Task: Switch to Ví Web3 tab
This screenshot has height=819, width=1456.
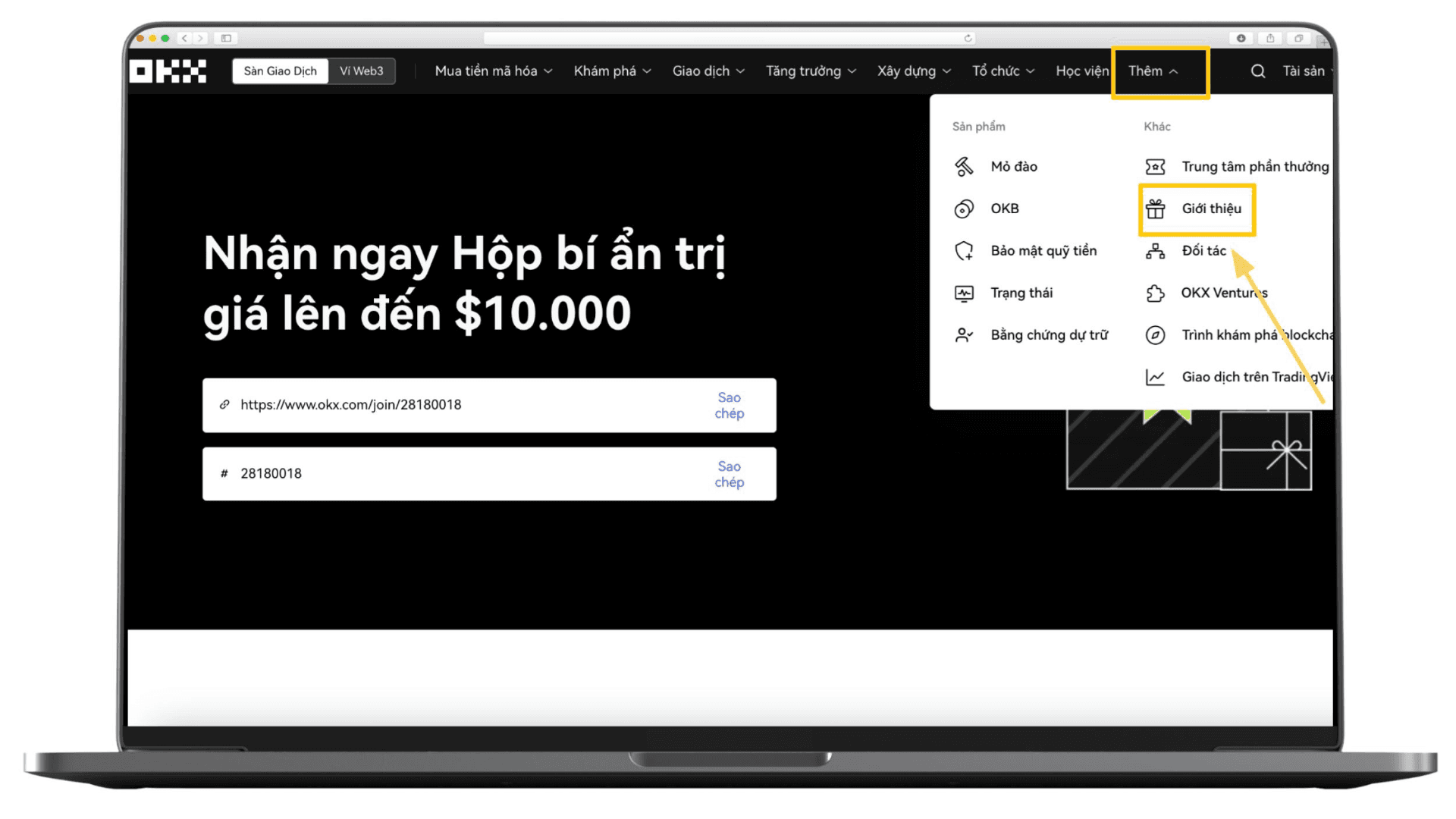Action: tap(360, 70)
